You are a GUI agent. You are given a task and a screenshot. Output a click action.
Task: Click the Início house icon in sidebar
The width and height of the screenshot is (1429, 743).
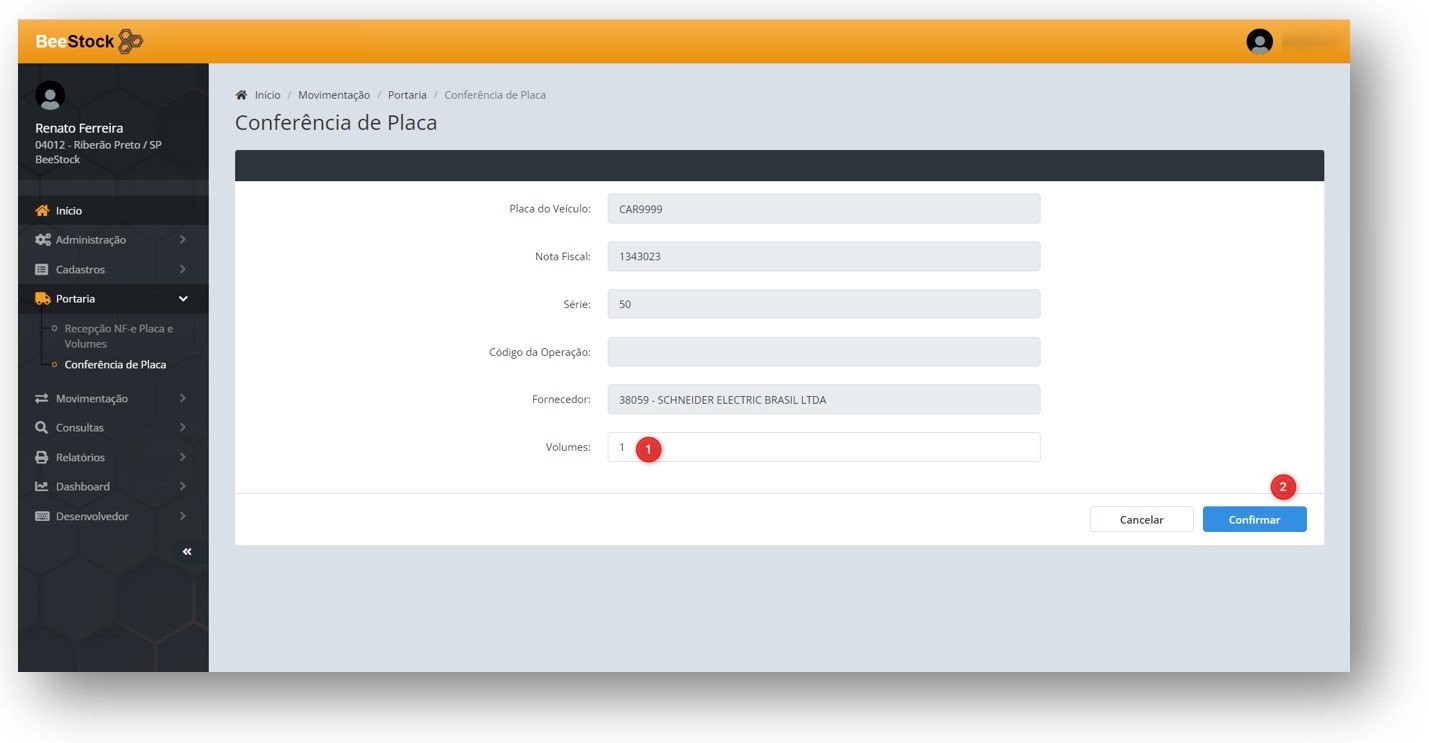click(x=42, y=211)
